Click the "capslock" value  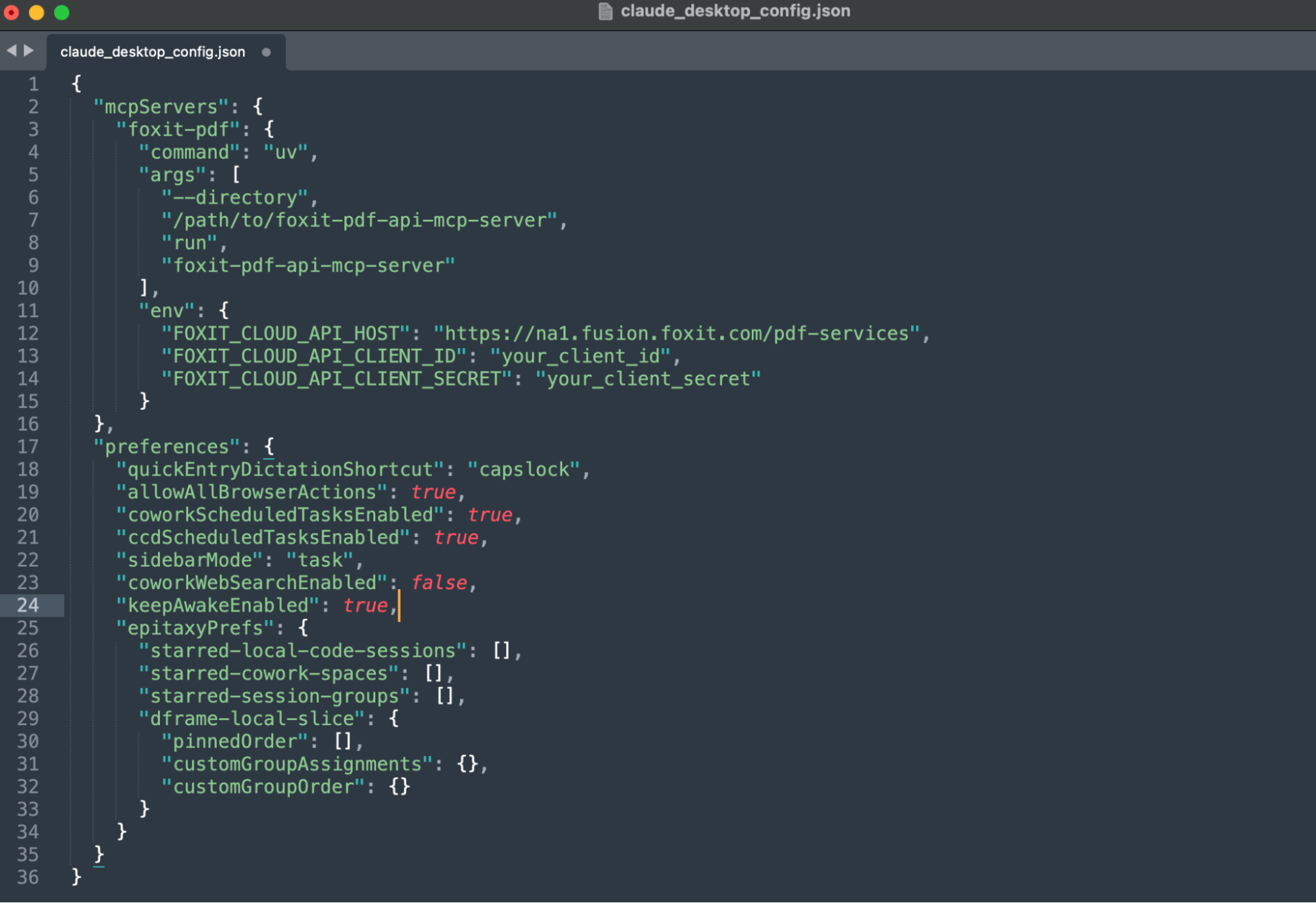click(x=524, y=469)
